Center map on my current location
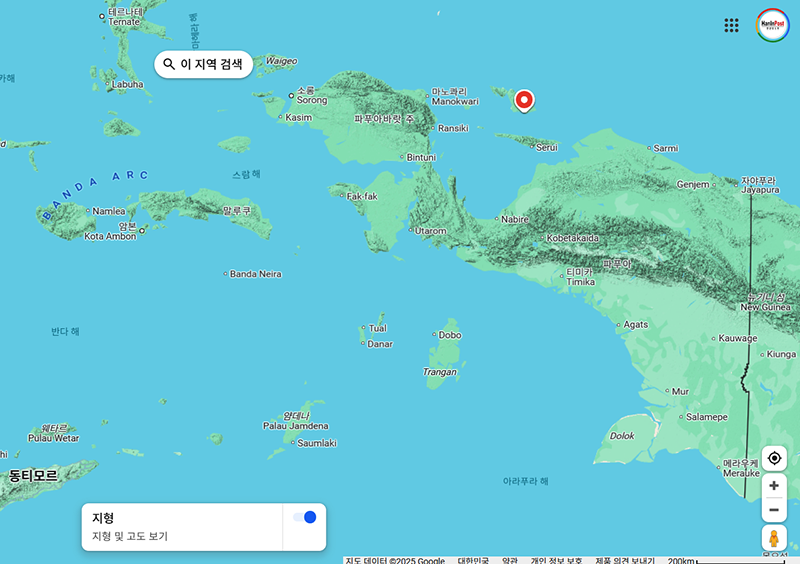This screenshot has width=800, height=564. point(773,458)
